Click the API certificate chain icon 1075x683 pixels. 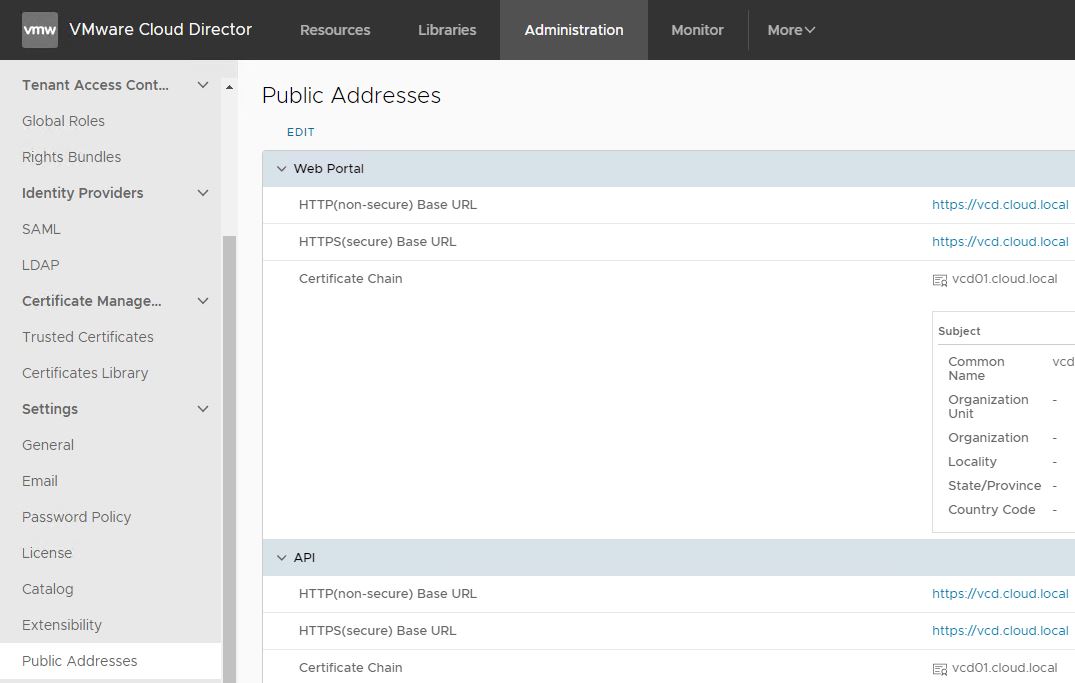[x=939, y=669]
